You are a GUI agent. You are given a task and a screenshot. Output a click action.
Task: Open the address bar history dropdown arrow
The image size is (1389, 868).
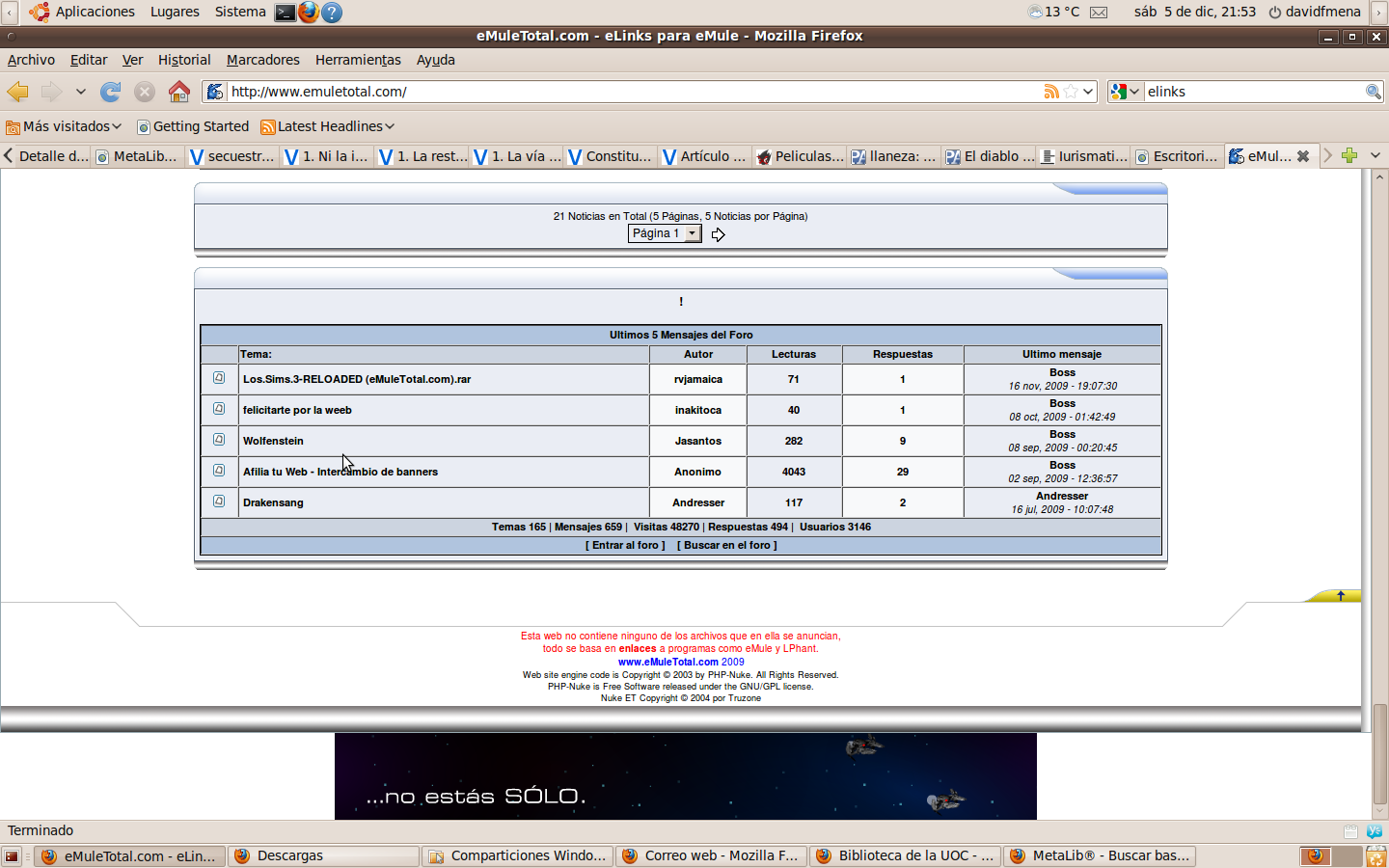(1089, 92)
